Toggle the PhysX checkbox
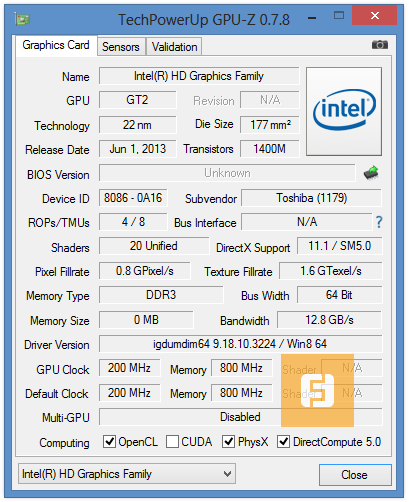This screenshot has height=502, width=409. coord(229,442)
